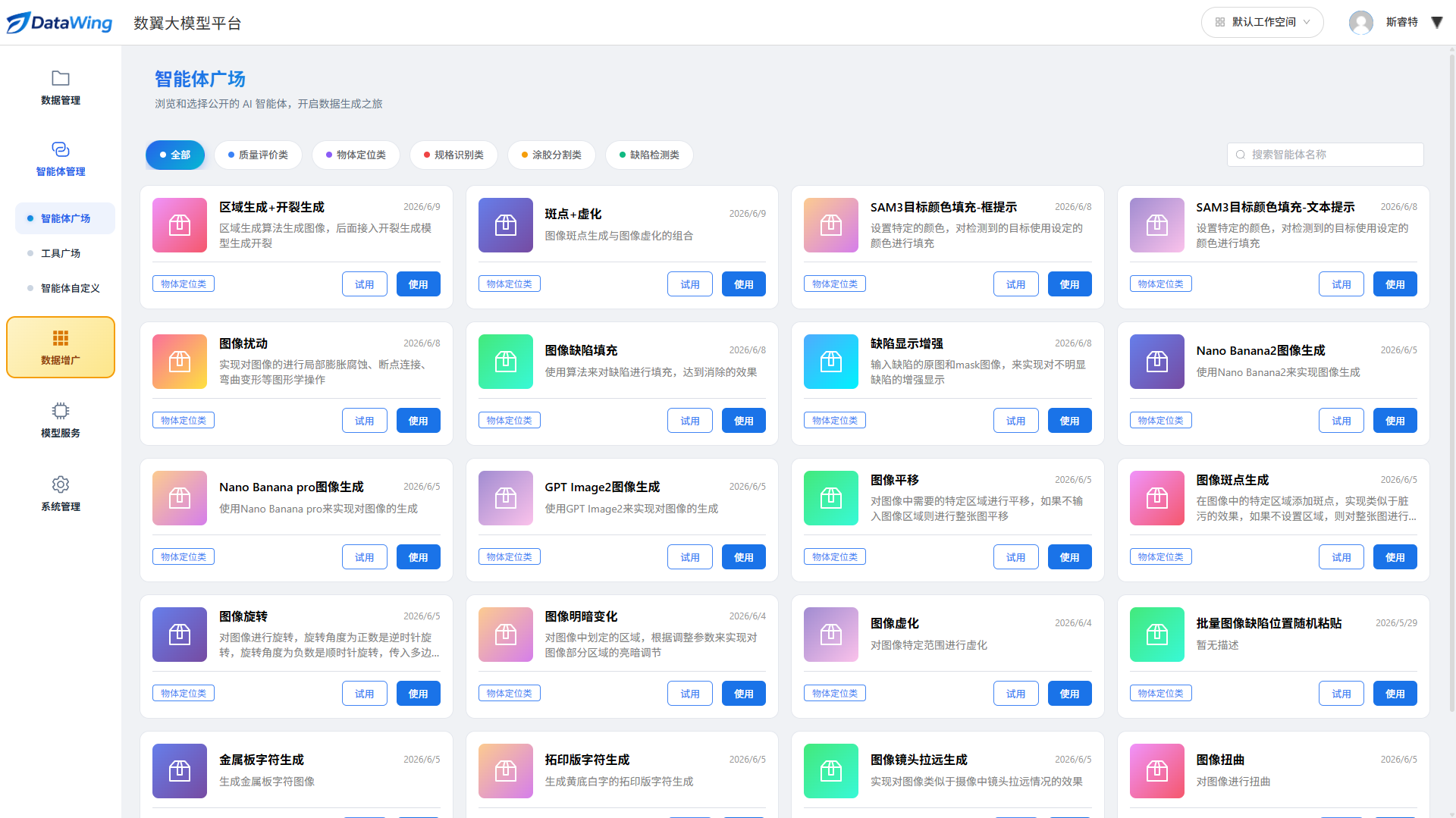1456x818 pixels.
Task: Click Nano Banana pro图像生成 card icon
Action: pyautogui.click(x=180, y=498)
